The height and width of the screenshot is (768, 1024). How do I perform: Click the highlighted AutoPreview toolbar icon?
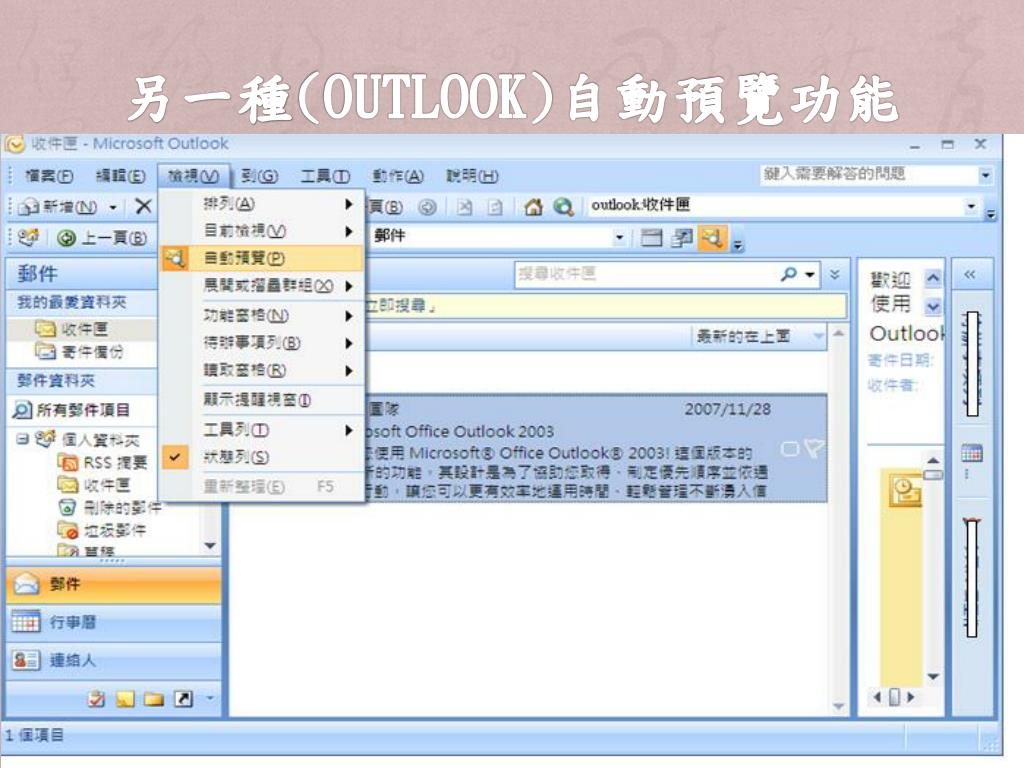tap(711, 238)
